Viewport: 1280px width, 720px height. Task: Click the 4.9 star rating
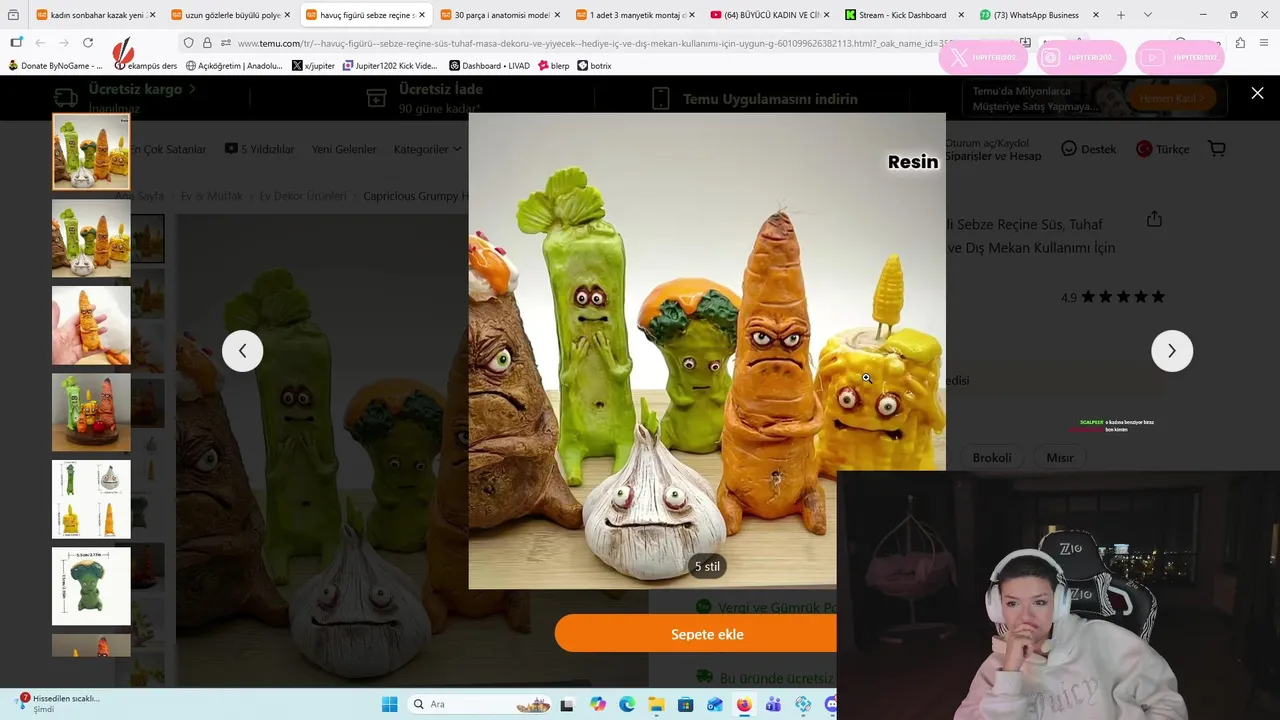1113,297
